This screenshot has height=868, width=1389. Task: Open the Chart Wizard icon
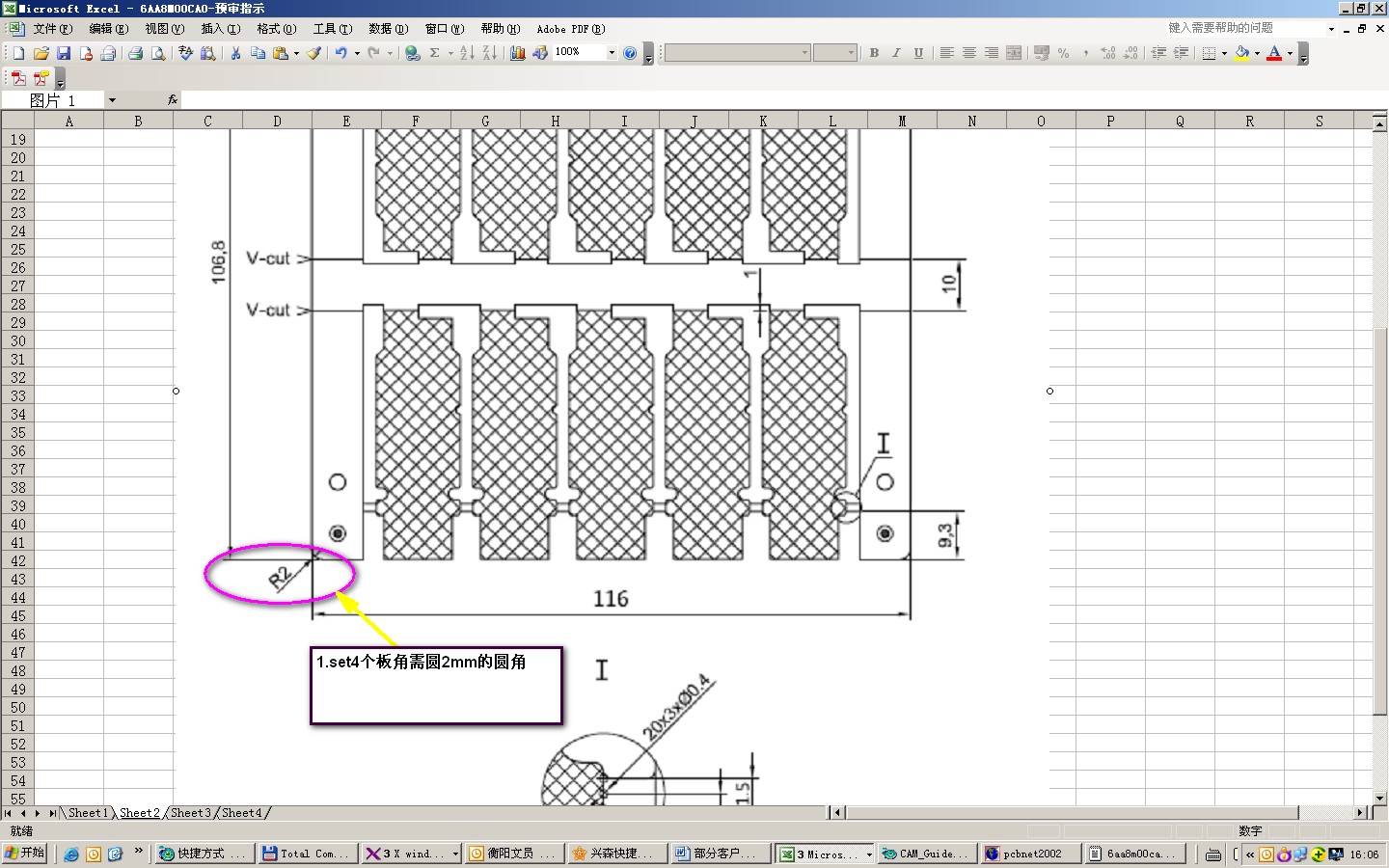(x=518, y=53)
